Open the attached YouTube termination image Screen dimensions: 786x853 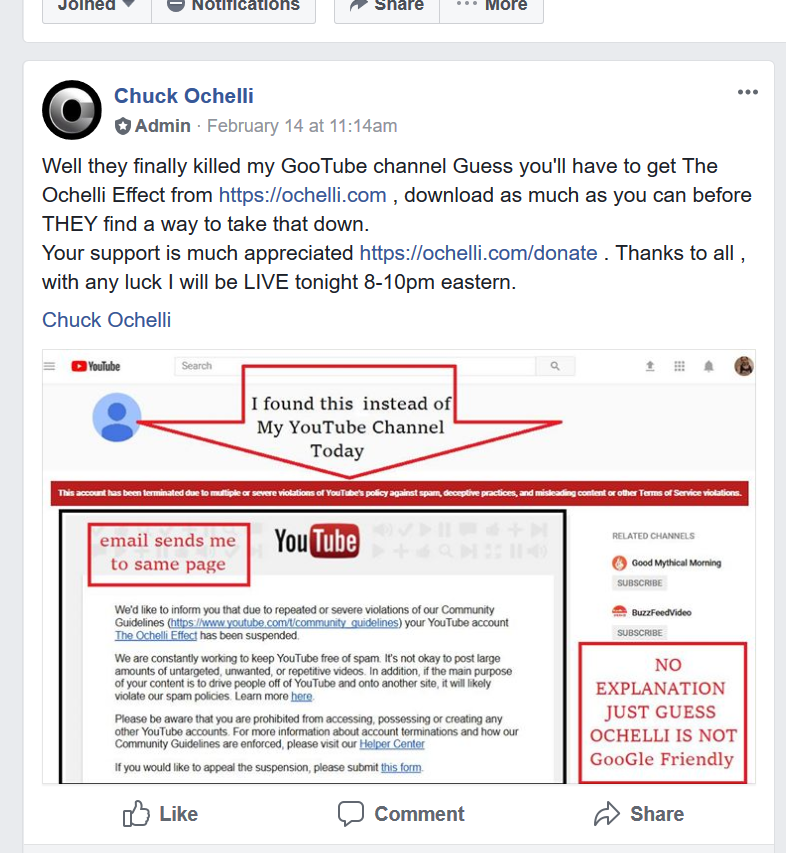[399, 567]
